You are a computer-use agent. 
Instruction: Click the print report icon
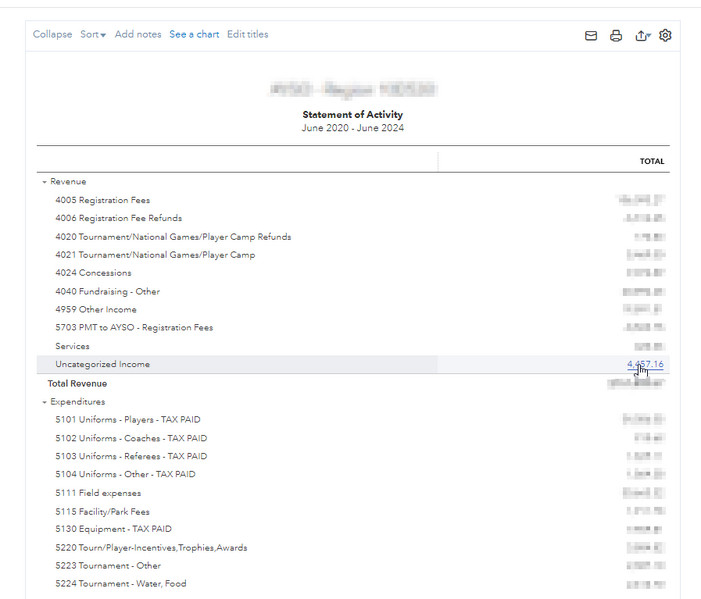click(616, 36)
